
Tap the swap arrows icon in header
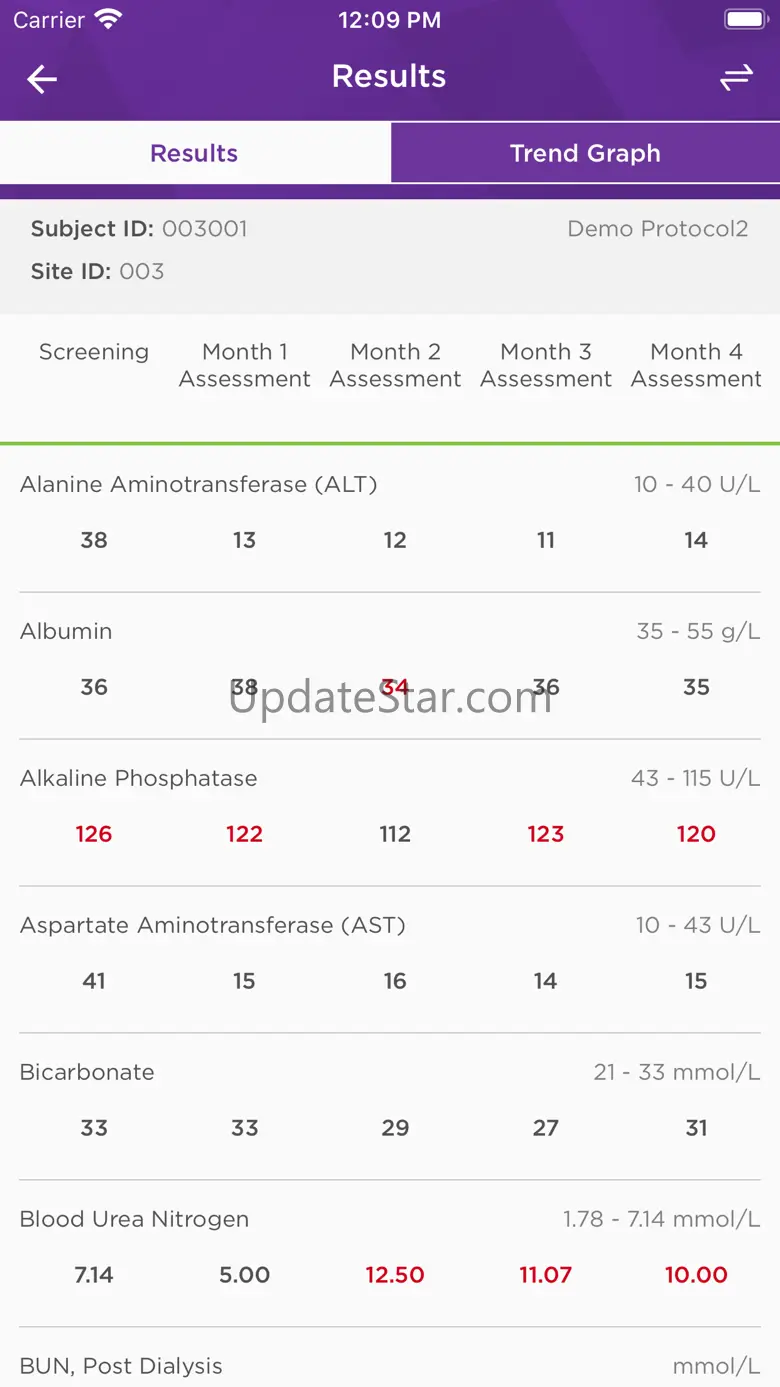pyautogui.click(x=736, y=78)
